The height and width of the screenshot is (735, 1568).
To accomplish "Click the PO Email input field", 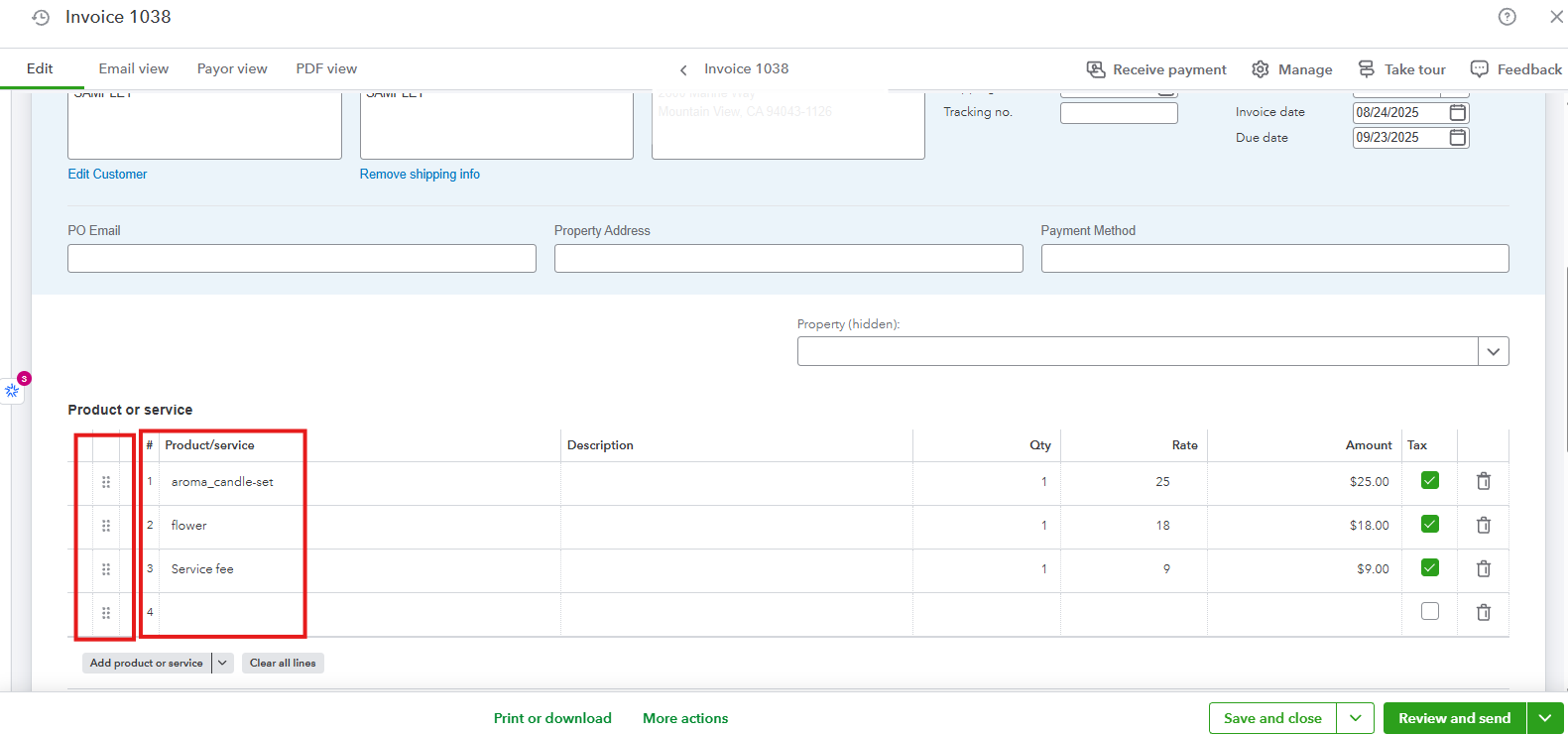I will [302, 259].
